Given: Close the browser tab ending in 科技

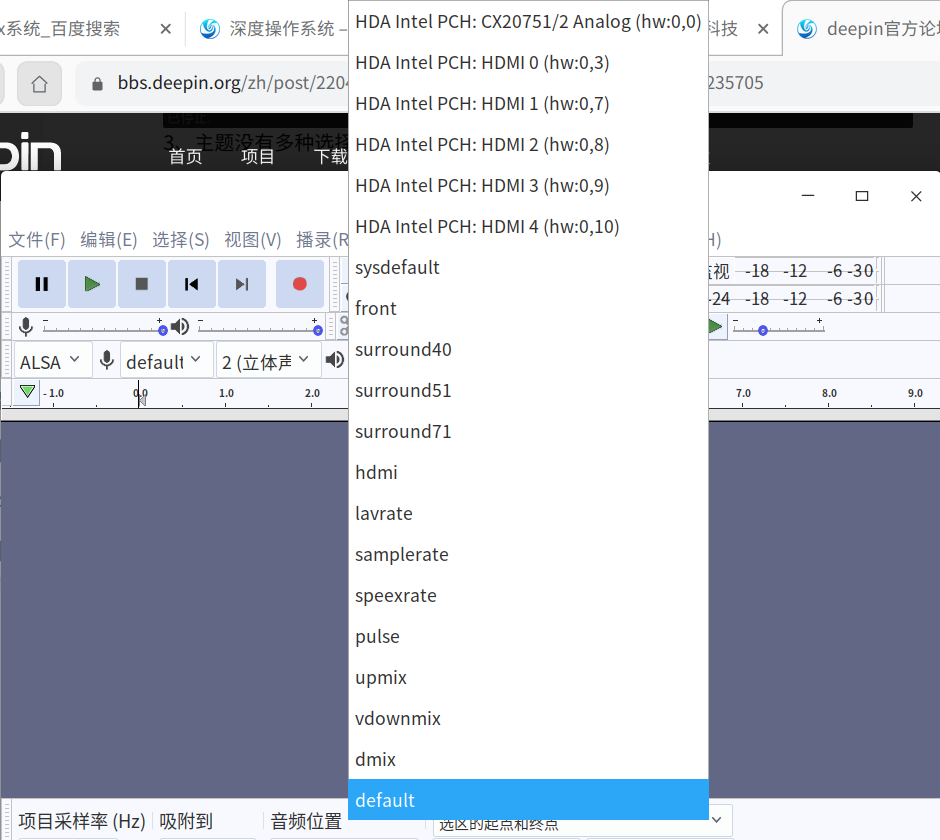Looking at the screenshot, I should click(763, 29).
